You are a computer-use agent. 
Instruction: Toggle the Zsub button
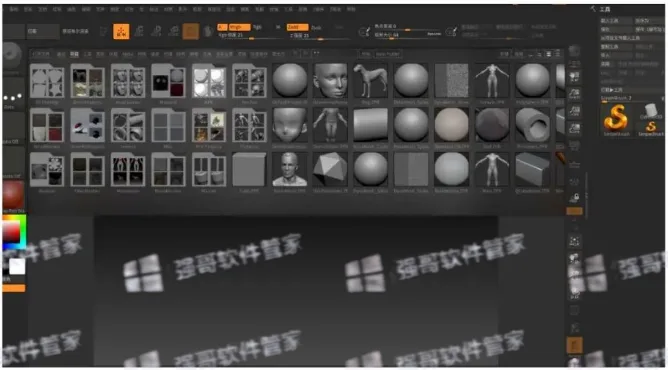(x=316, y=27)
